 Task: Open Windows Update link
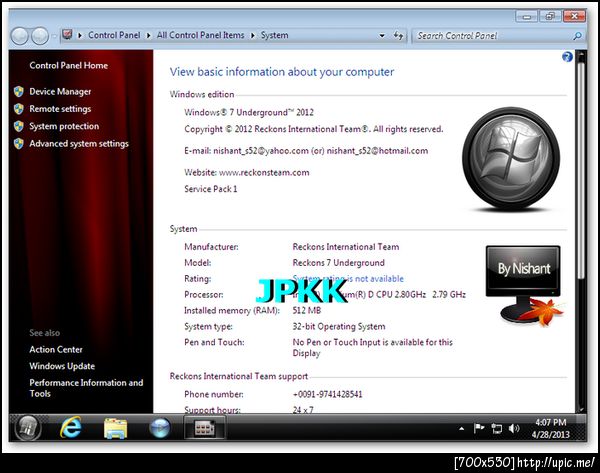(x=62, y=366)
